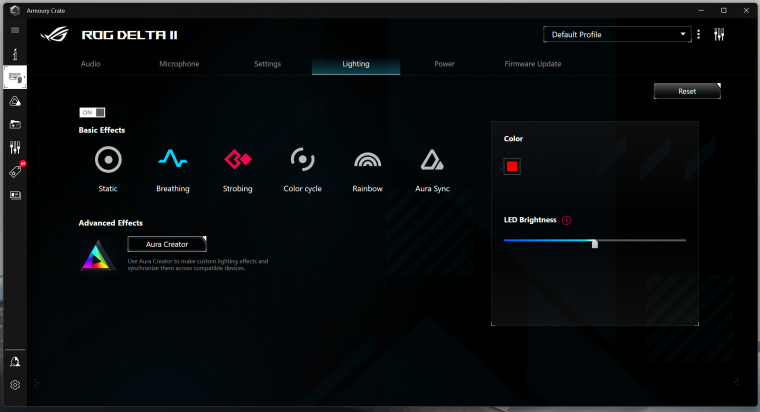This screenshot has width=760, height=412.
Task: Open the settings gear in sidebar
Action: (x=15, y=385)
